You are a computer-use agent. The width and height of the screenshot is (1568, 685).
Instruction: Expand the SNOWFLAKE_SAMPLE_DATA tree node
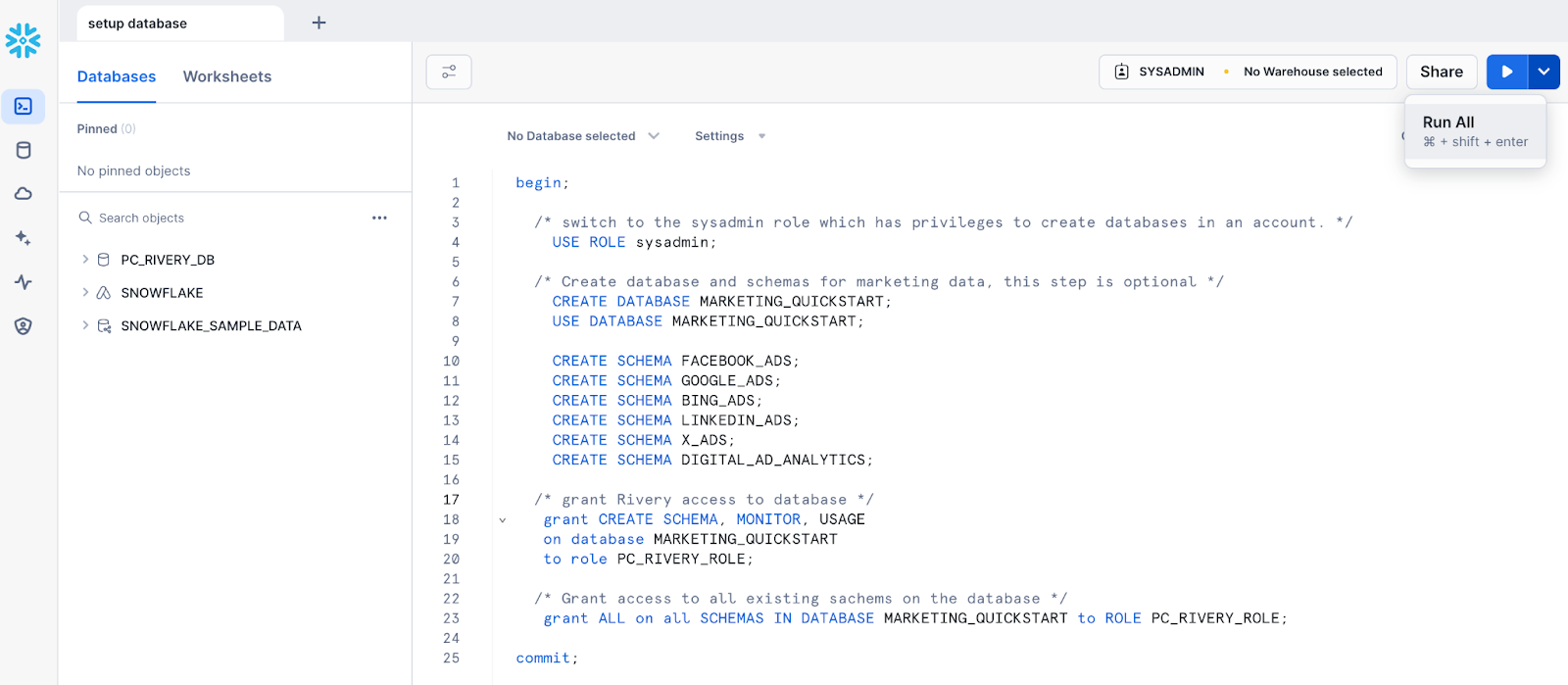point(85,326)
